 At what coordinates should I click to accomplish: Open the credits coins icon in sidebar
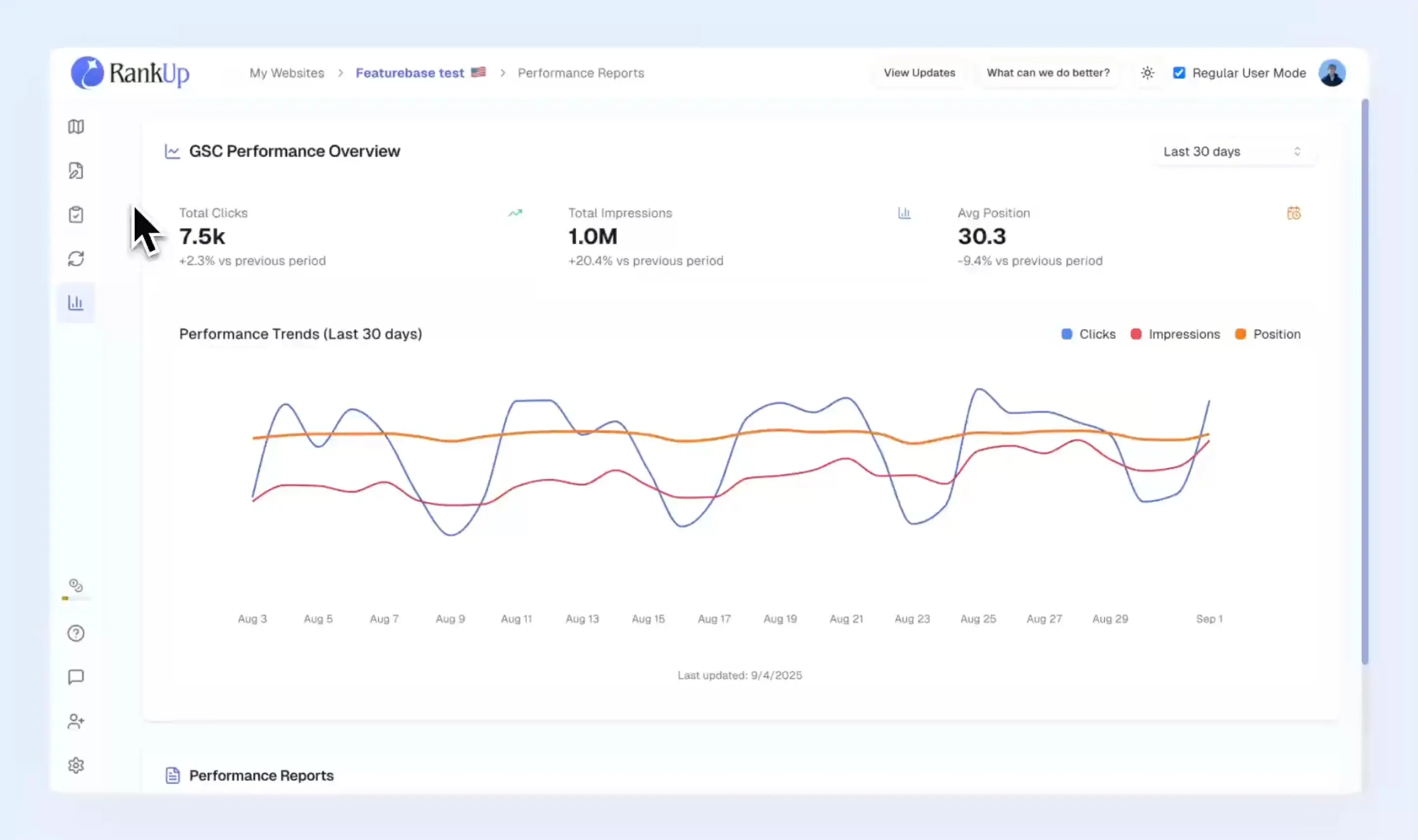[x=76, y=585]
